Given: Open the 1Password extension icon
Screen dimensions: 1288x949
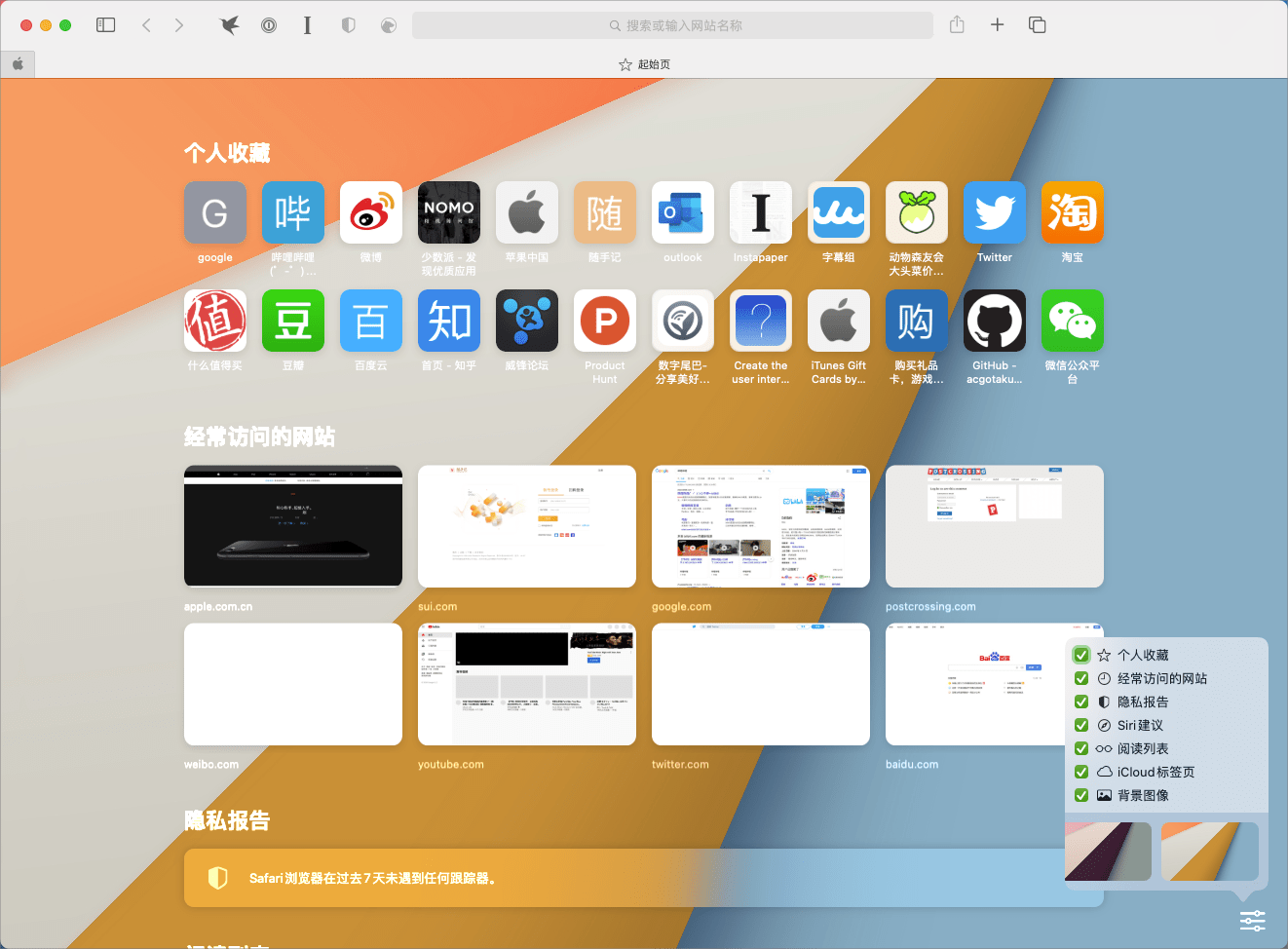Looking at the screenshot, I should (x=269, y=25).
